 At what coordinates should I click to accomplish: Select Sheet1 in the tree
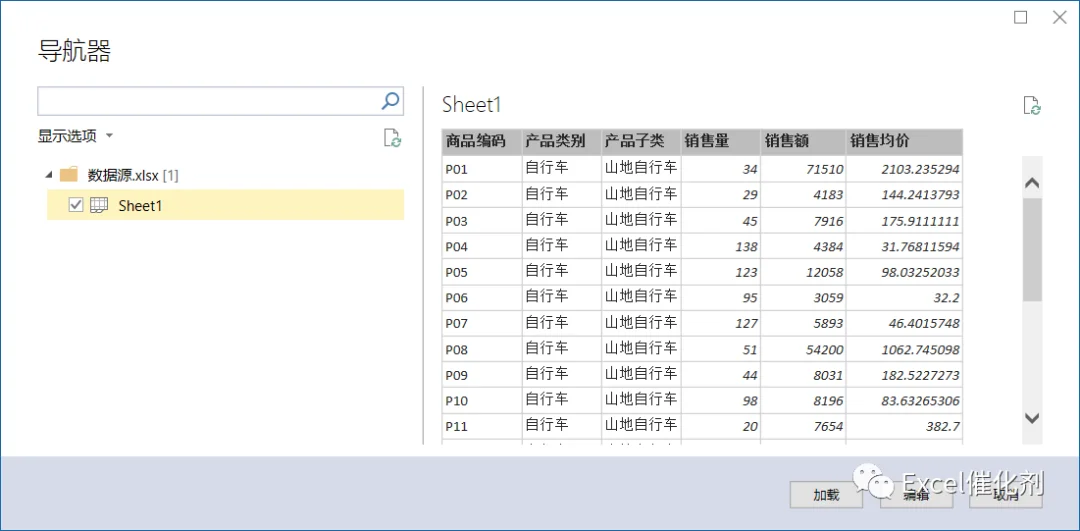[x=225, y=205]
